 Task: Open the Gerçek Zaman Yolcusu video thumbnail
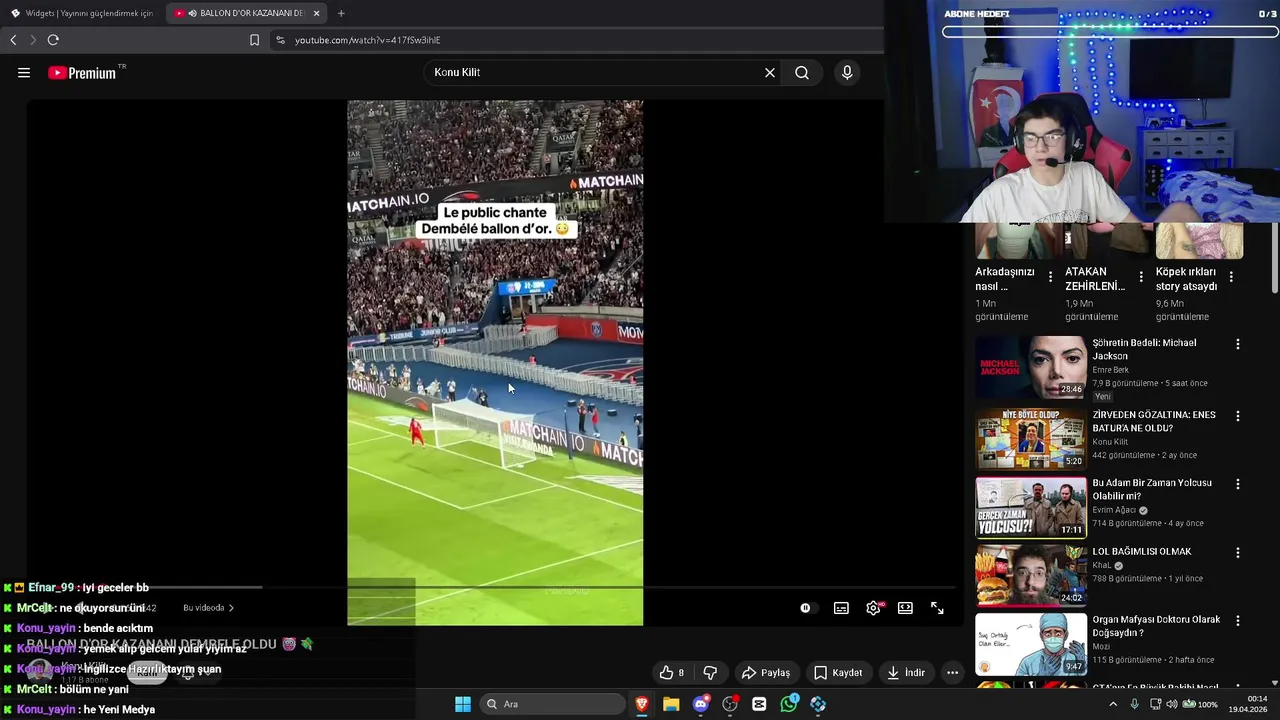(x=1030, y=507)
